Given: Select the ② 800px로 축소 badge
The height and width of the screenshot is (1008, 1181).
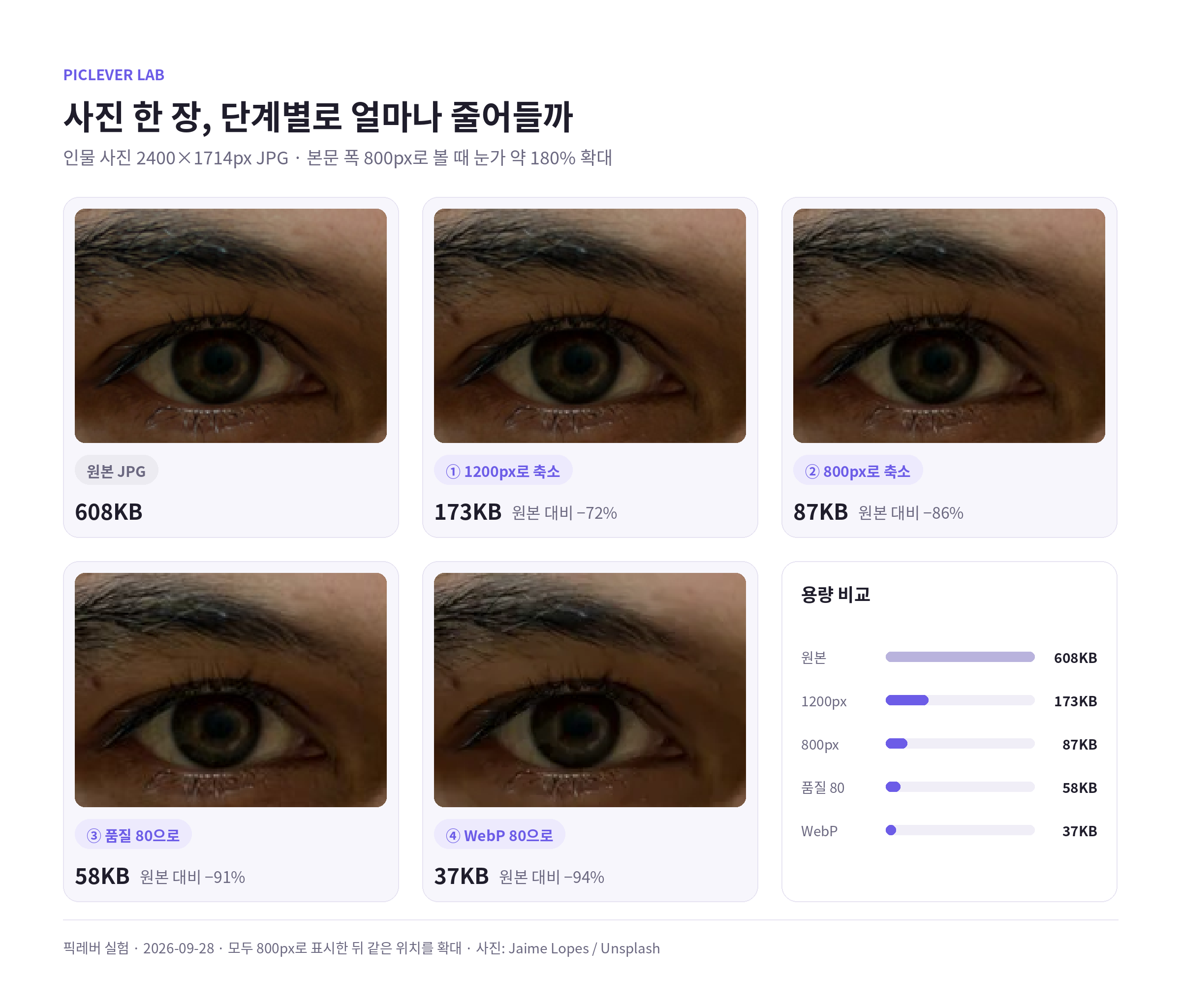Looking at the screenshot, I should (x=858, y=471).
